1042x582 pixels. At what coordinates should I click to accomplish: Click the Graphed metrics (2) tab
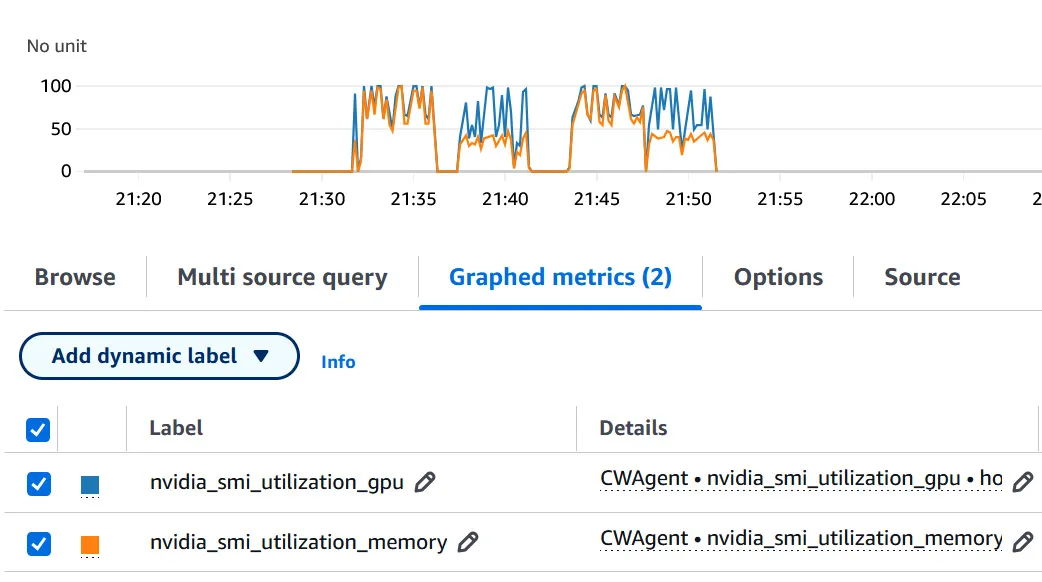click(x=560, y=277)
